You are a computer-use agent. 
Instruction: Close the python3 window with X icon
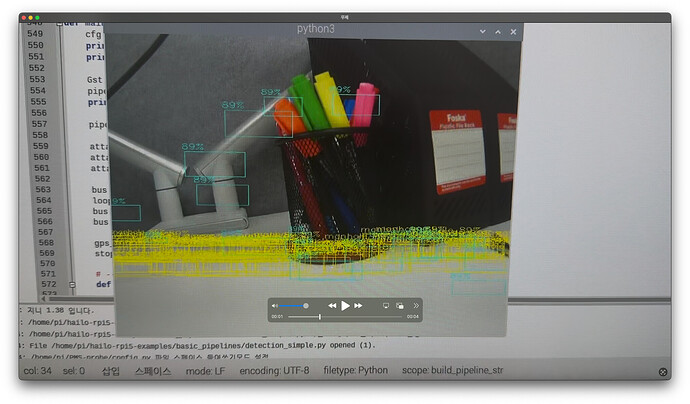(x=514, y=32)
